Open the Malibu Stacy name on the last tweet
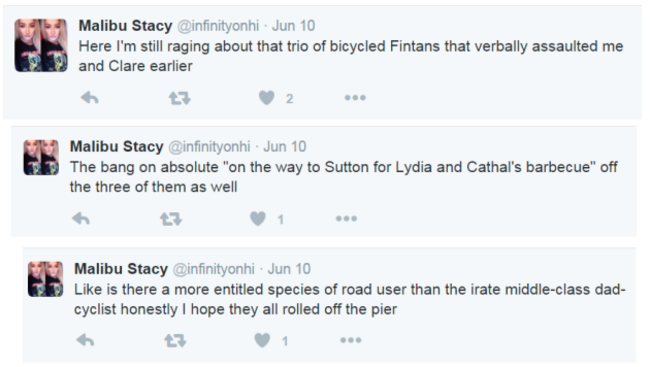The height and width of the screenshot is (367, 650). [121, 269]
